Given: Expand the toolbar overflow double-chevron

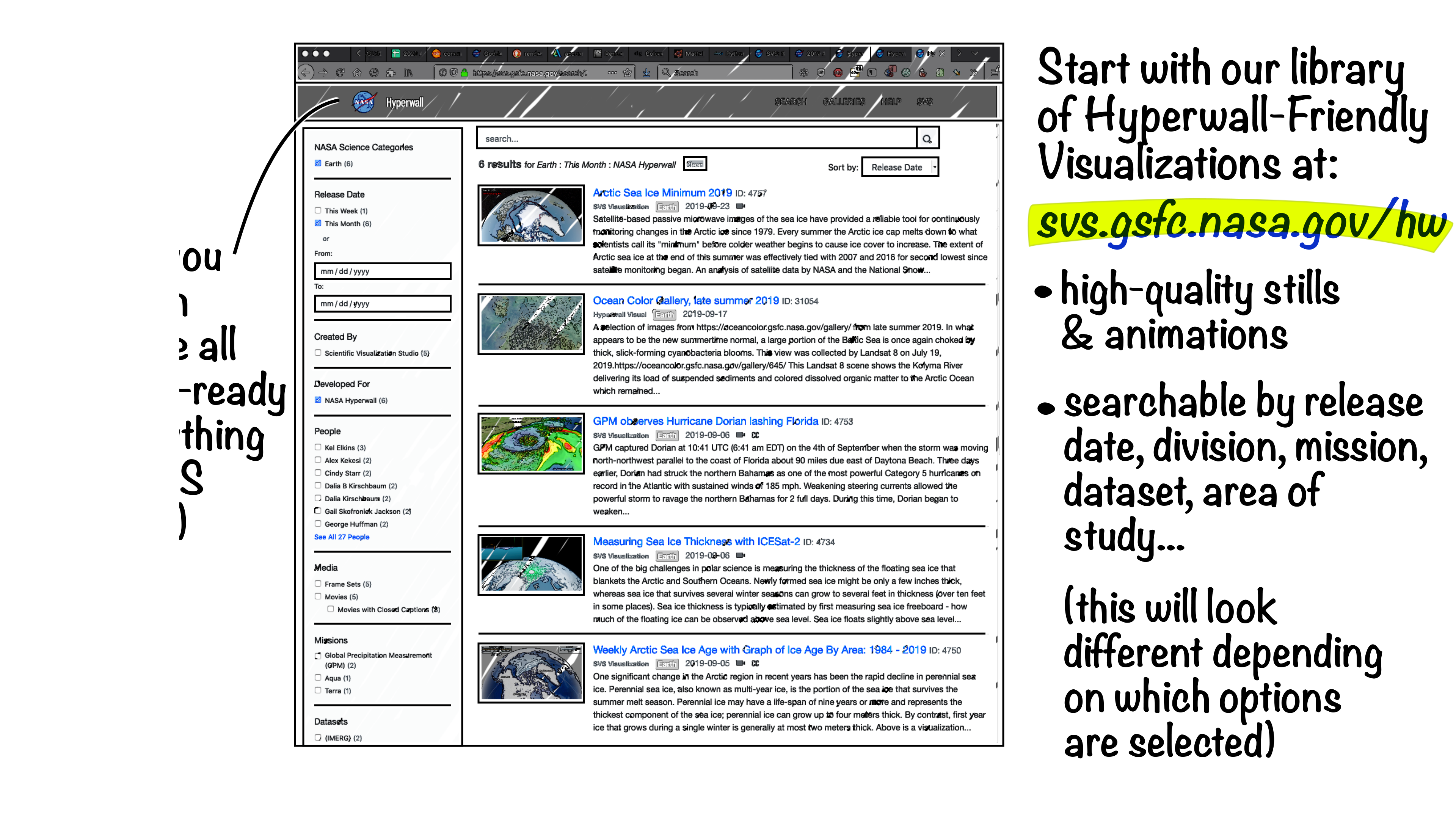Looking at the screenshot, I should (974, 72).
